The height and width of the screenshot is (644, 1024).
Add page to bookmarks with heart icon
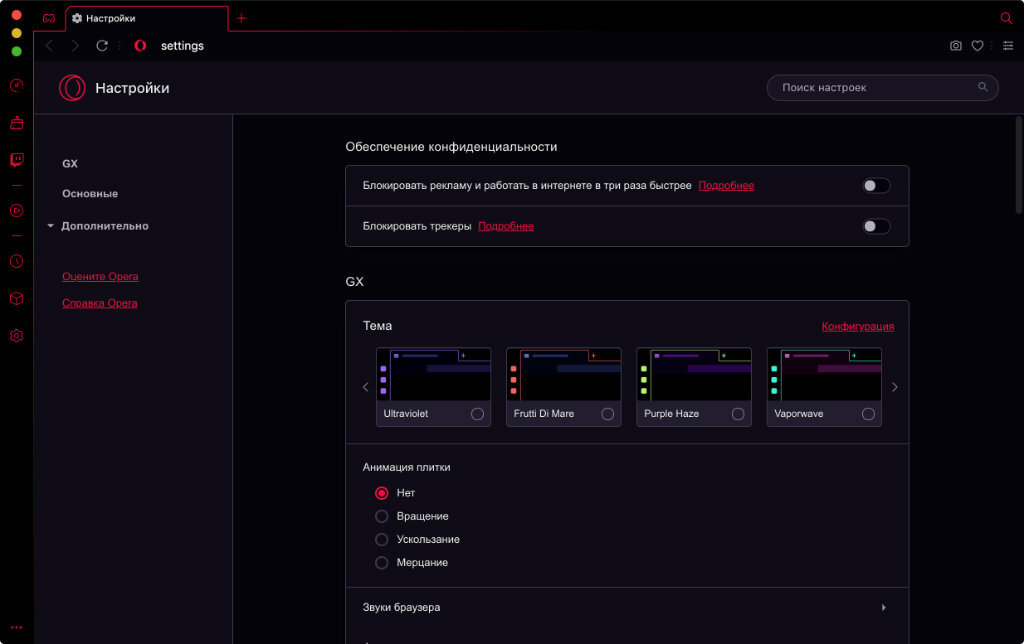(x=977, y=46)
